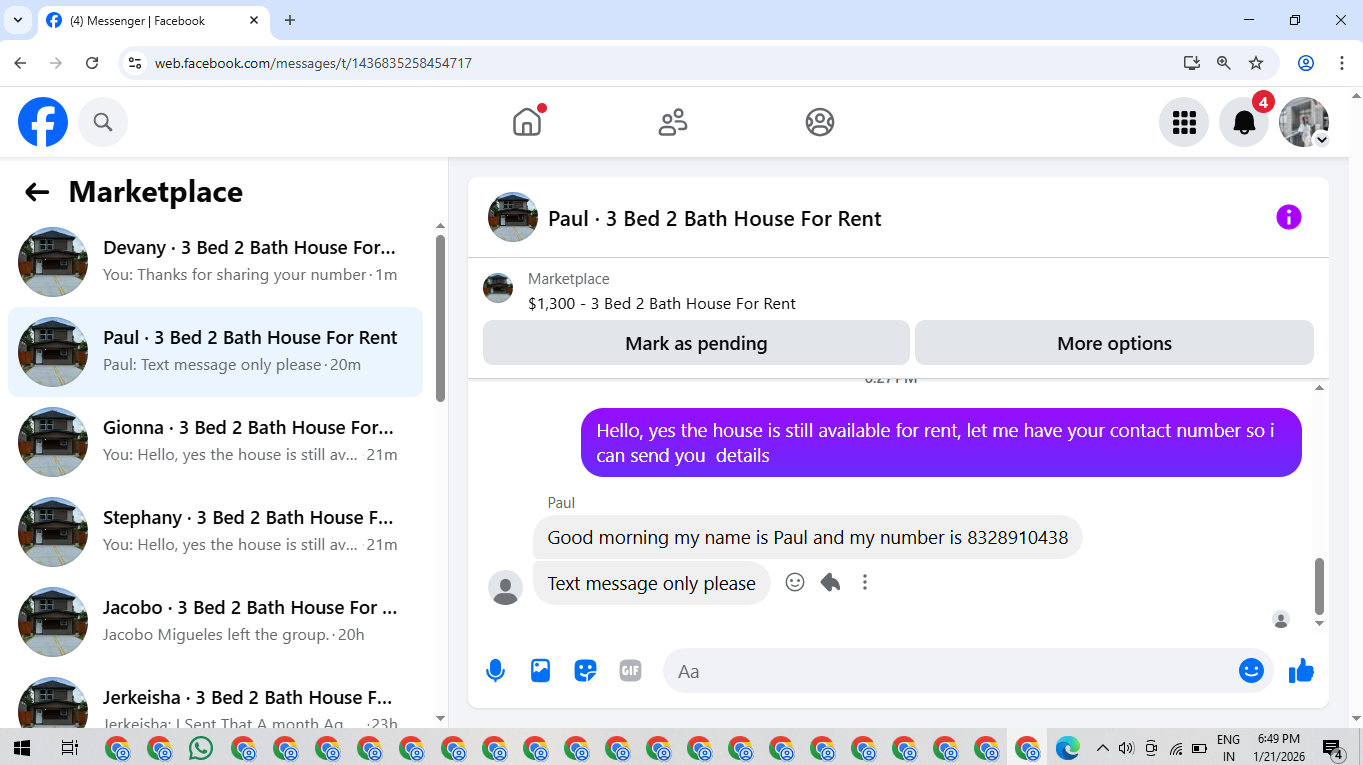Attach a file using photo icon
The height and width of the screenshot is (765, 1363).
point(540,671)
